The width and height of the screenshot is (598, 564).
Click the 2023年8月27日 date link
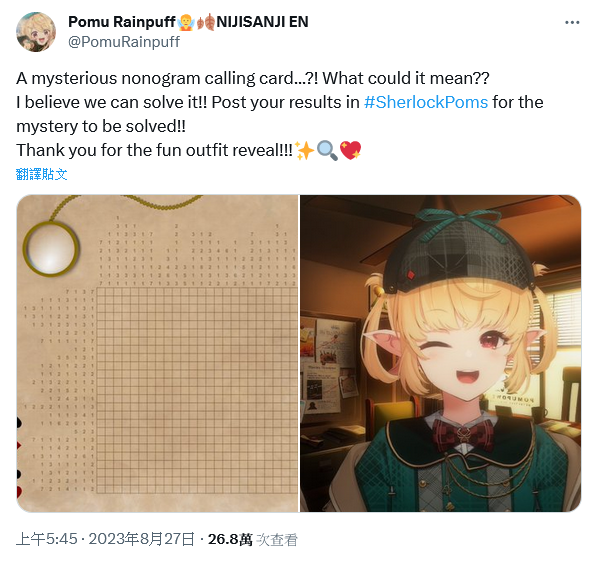point(141,539)
